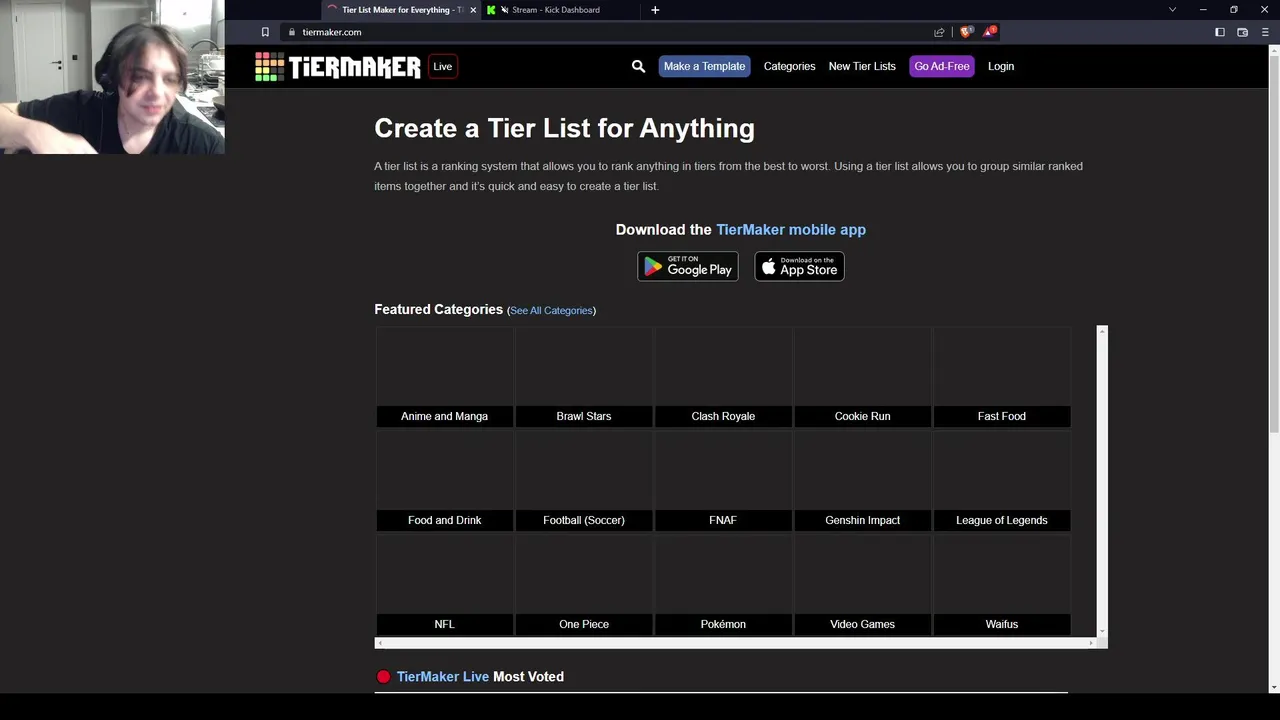The height and width of the screenshot is (720, 1280).
Task: Click the Get it on Google Play badge
Action: click(688, 266)
